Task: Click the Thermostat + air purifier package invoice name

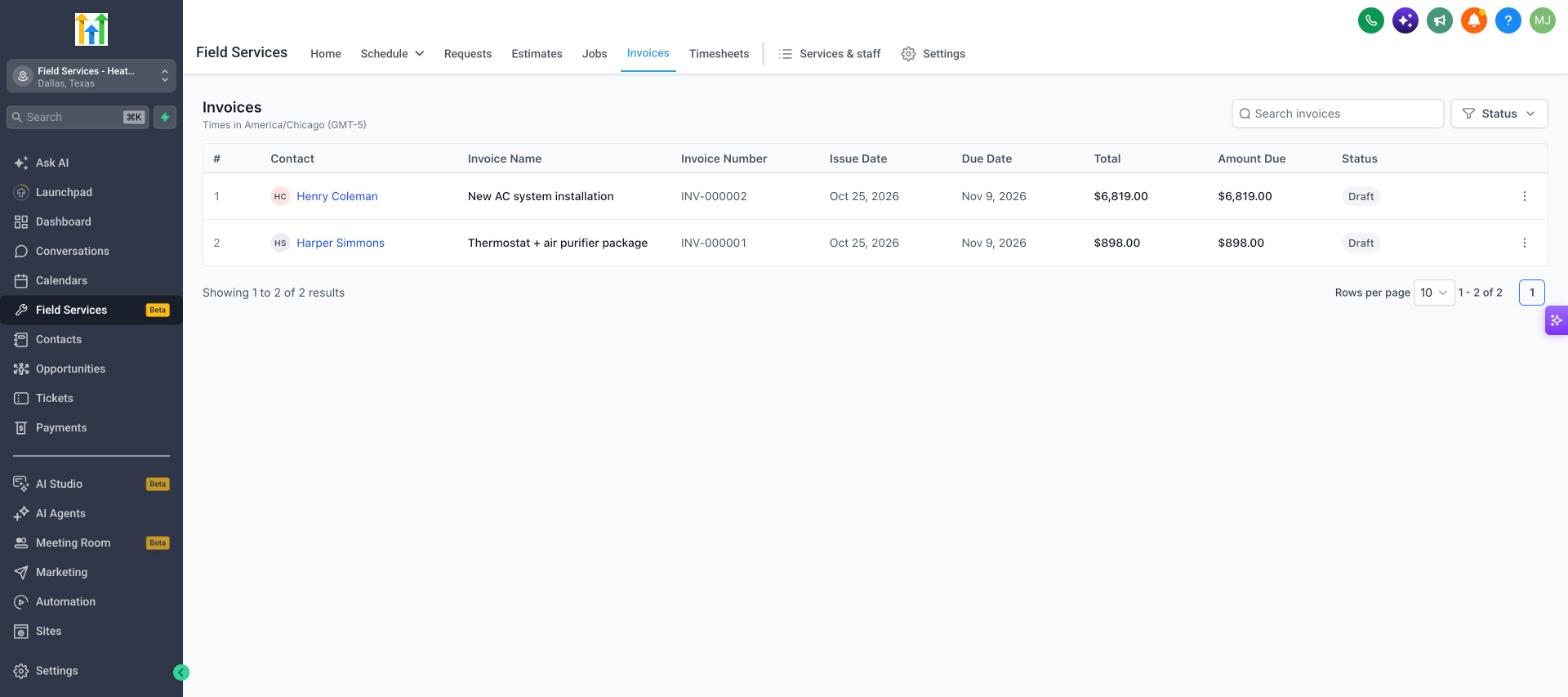Action: (x=558, y=243)
